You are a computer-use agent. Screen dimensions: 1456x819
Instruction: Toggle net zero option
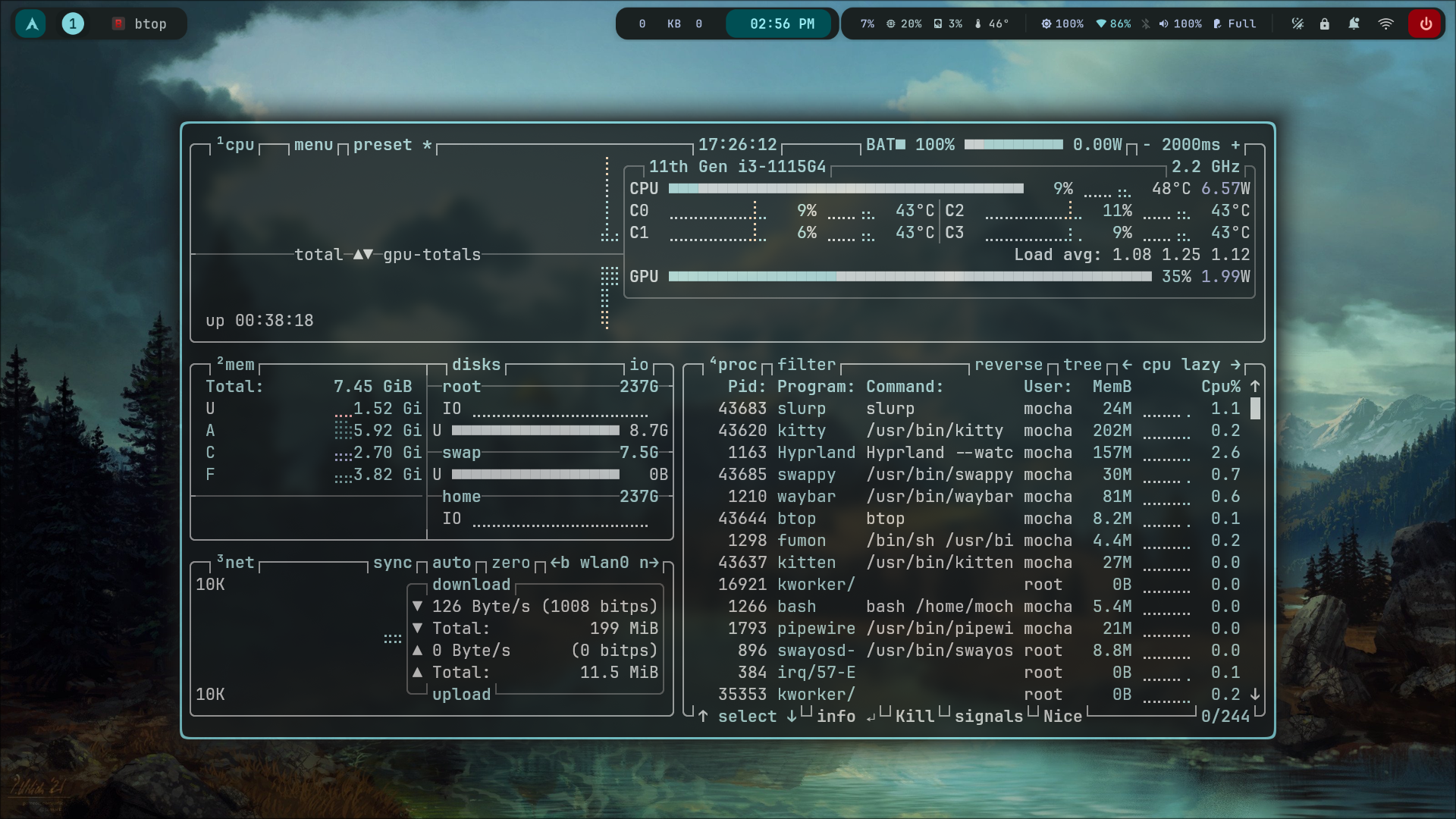click(510, 563)
